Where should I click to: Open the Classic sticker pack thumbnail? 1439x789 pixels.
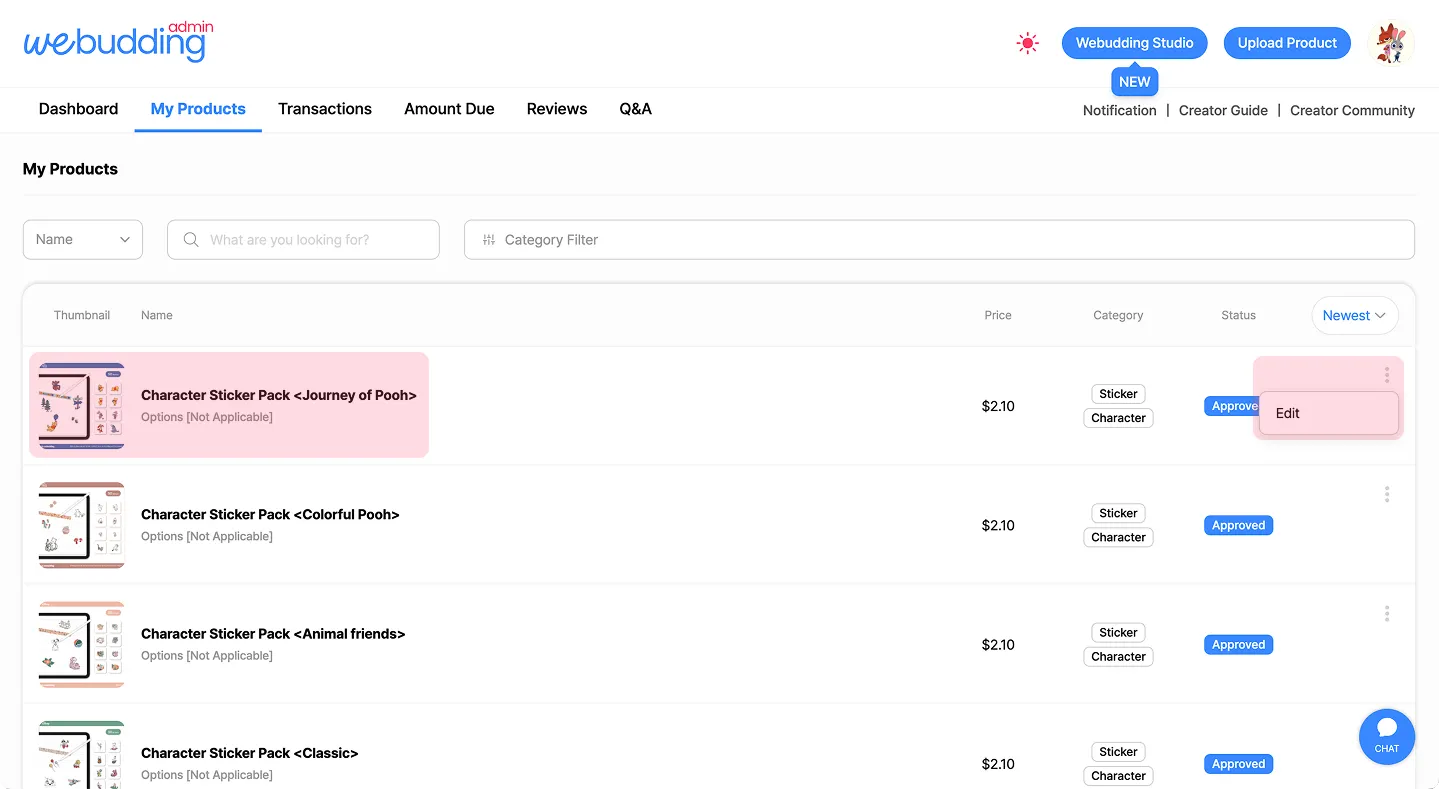tap(82, 754)
